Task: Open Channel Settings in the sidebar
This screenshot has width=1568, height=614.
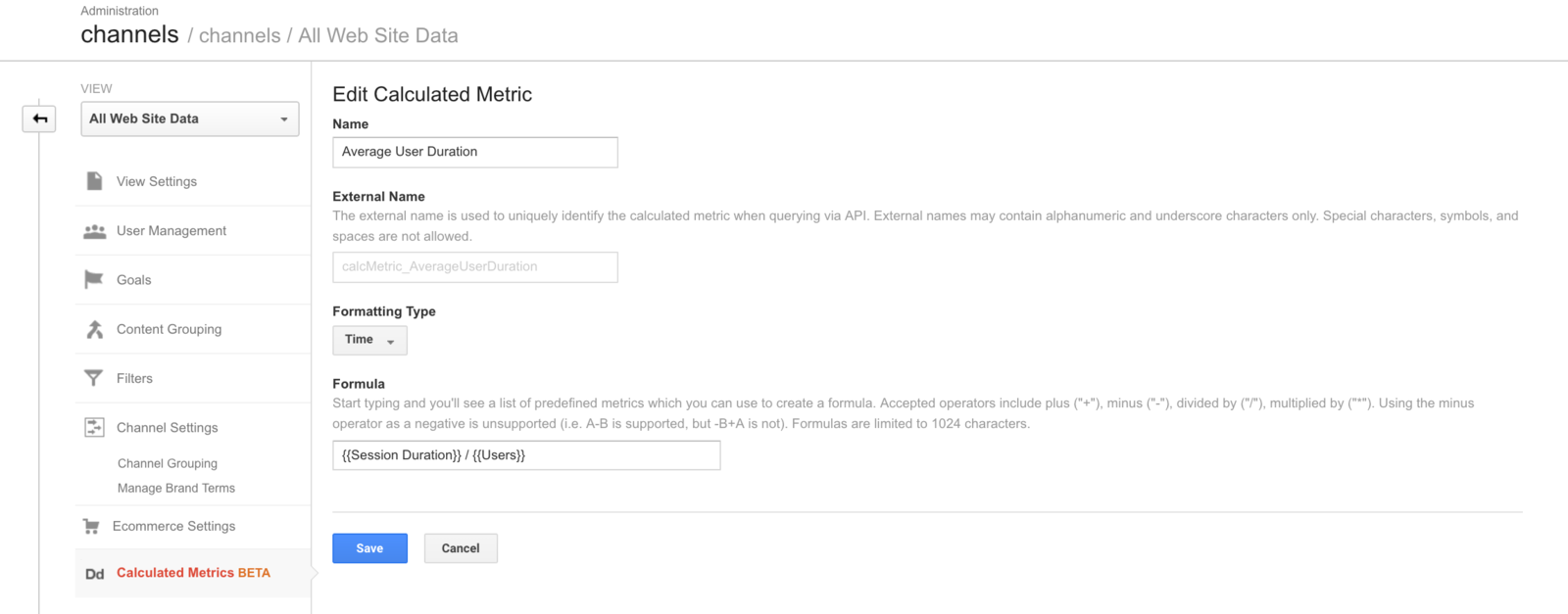Action: click(x=168, y=428)
